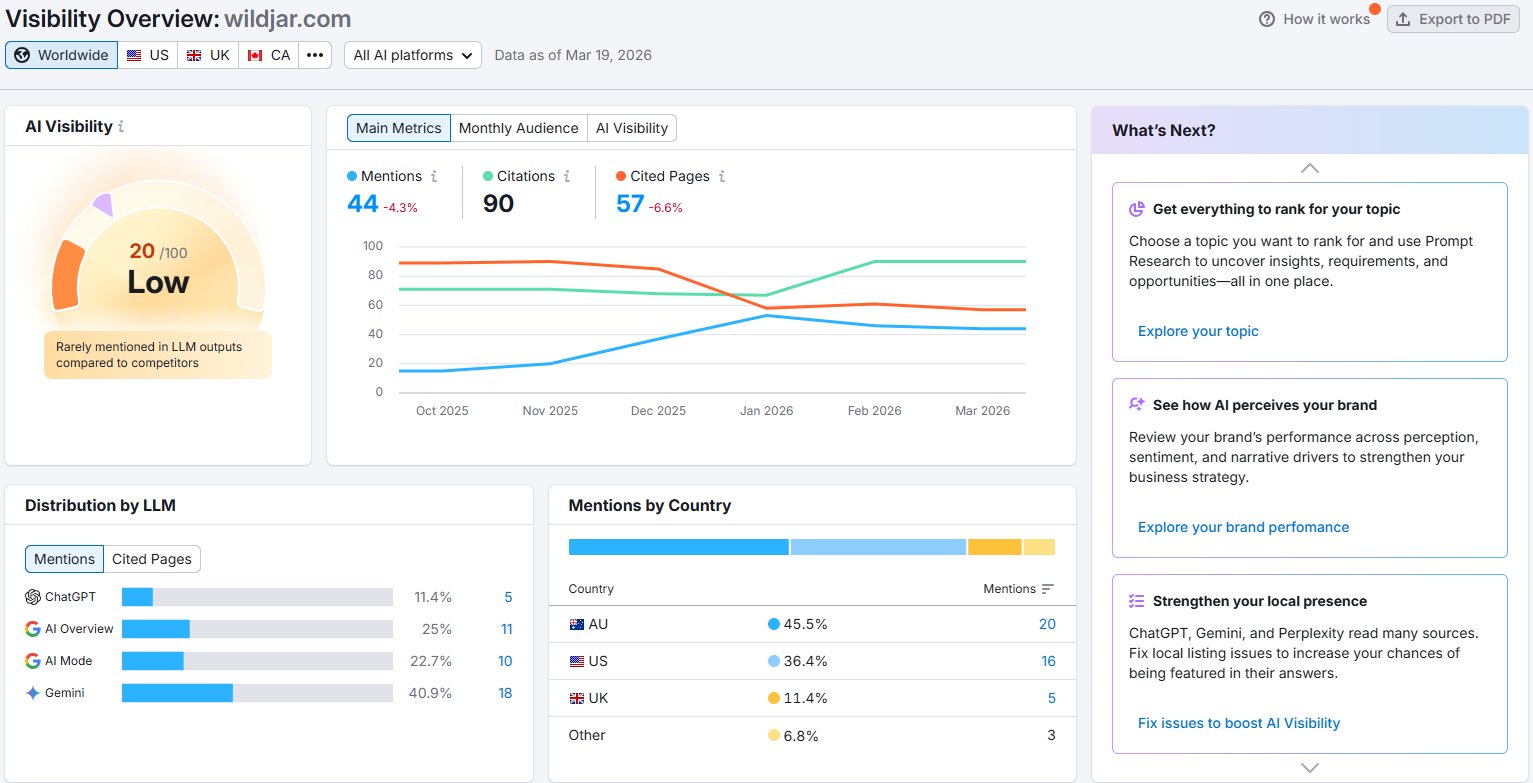Open the Explore your topic link

click(x=1198, y=331)
